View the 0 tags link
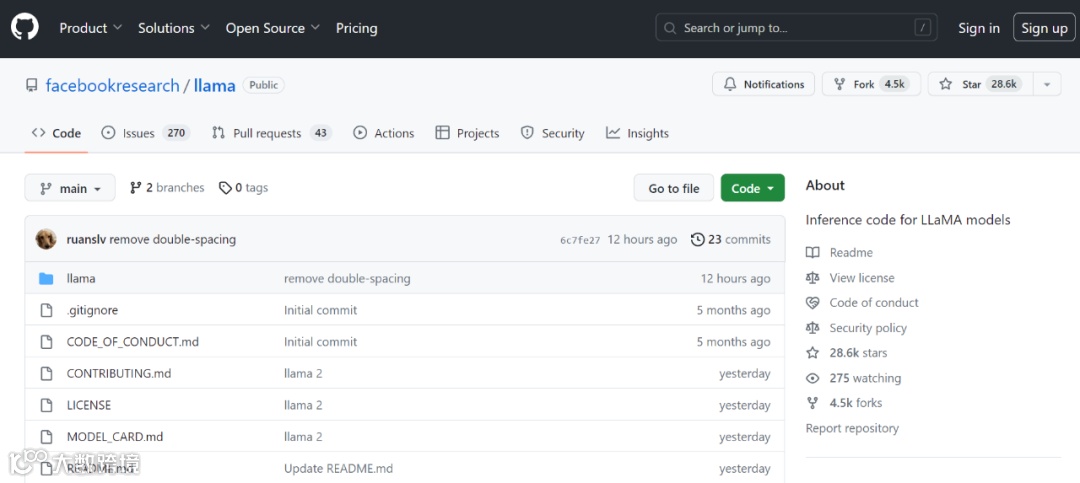 point(243,187)
